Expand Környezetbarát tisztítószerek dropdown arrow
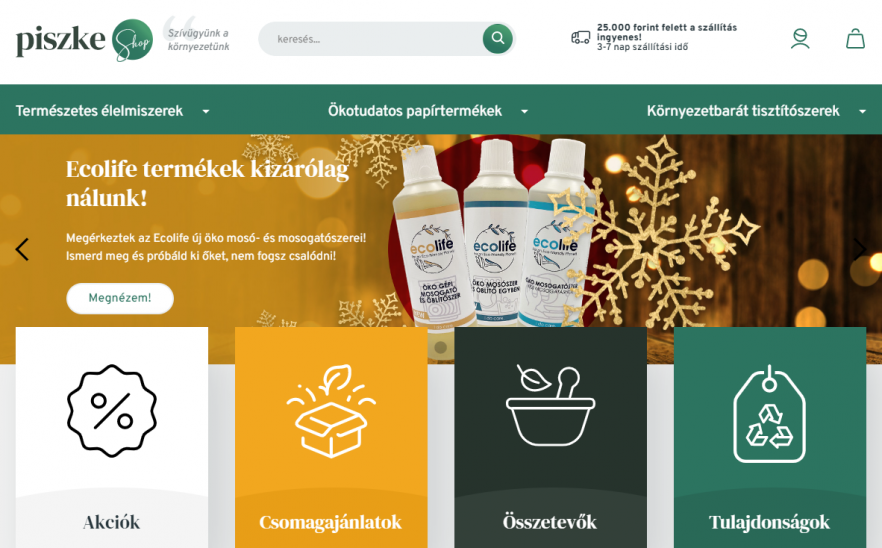Image resolution: width=882 pixels, height=548 pixels. [862, 111]
